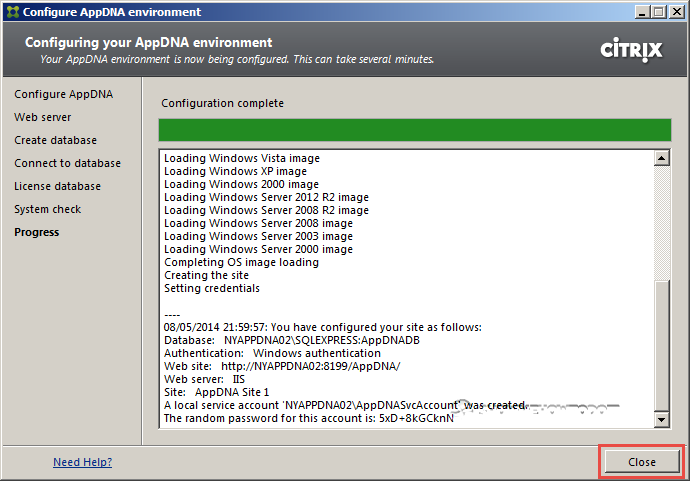Click 'Loading Windows Server 2008 image' line

pos(258,223)
